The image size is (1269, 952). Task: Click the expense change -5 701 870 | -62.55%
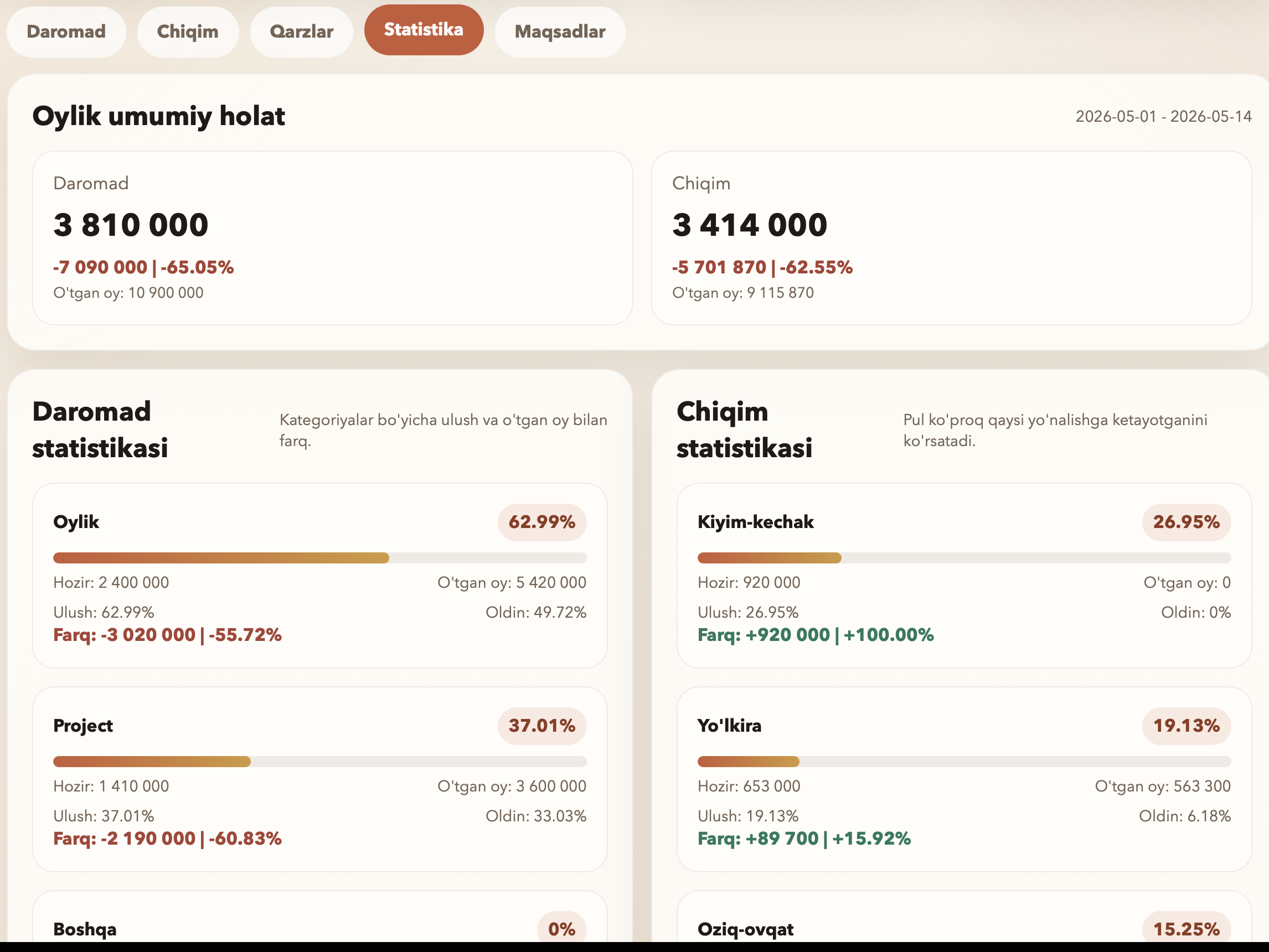coord(762,267)
